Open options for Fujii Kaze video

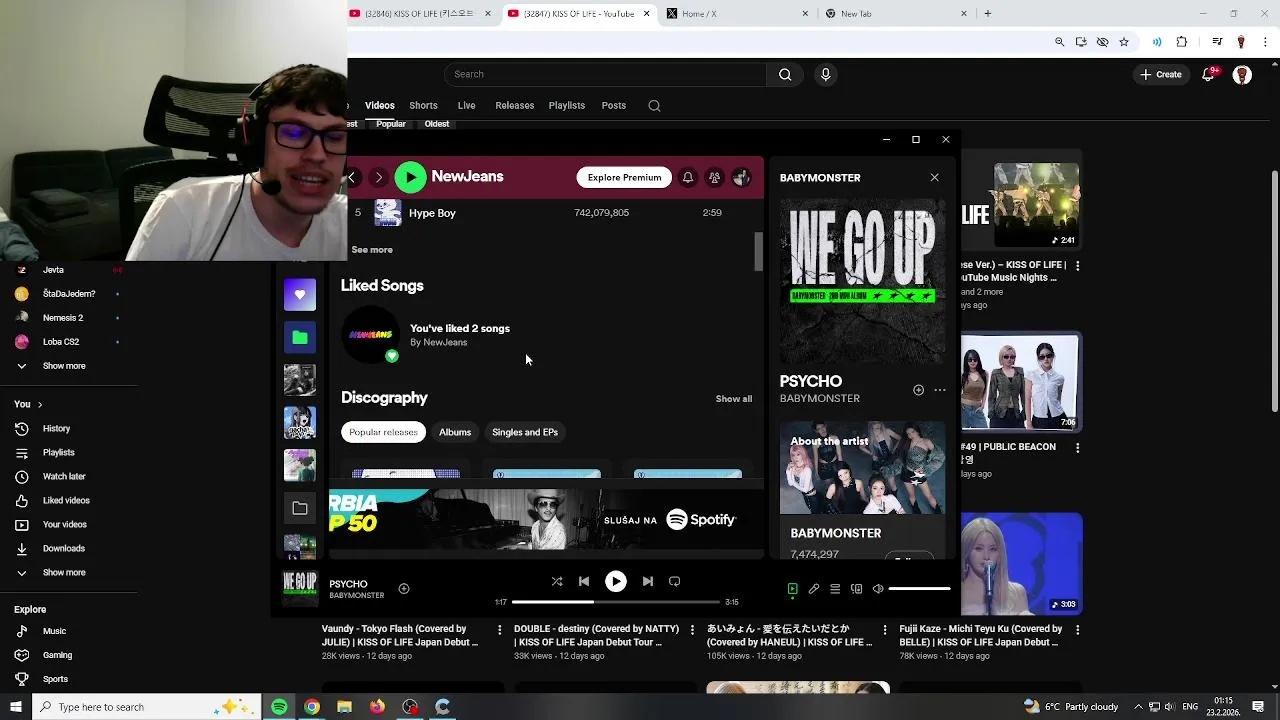pyautogui.click(x=1077, y=630)
